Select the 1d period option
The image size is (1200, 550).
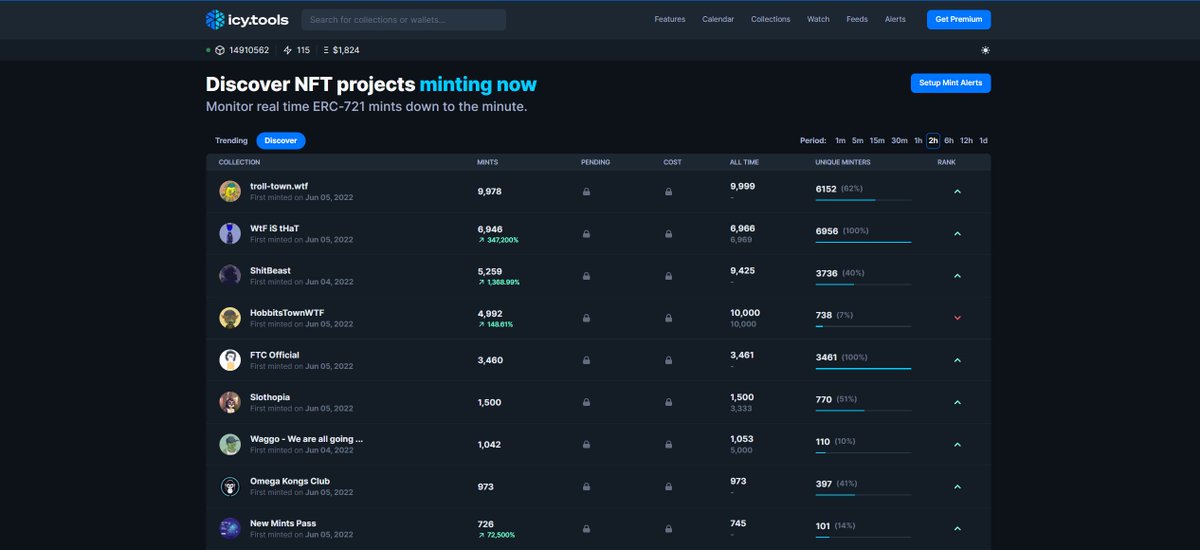[x=983, y=141]
